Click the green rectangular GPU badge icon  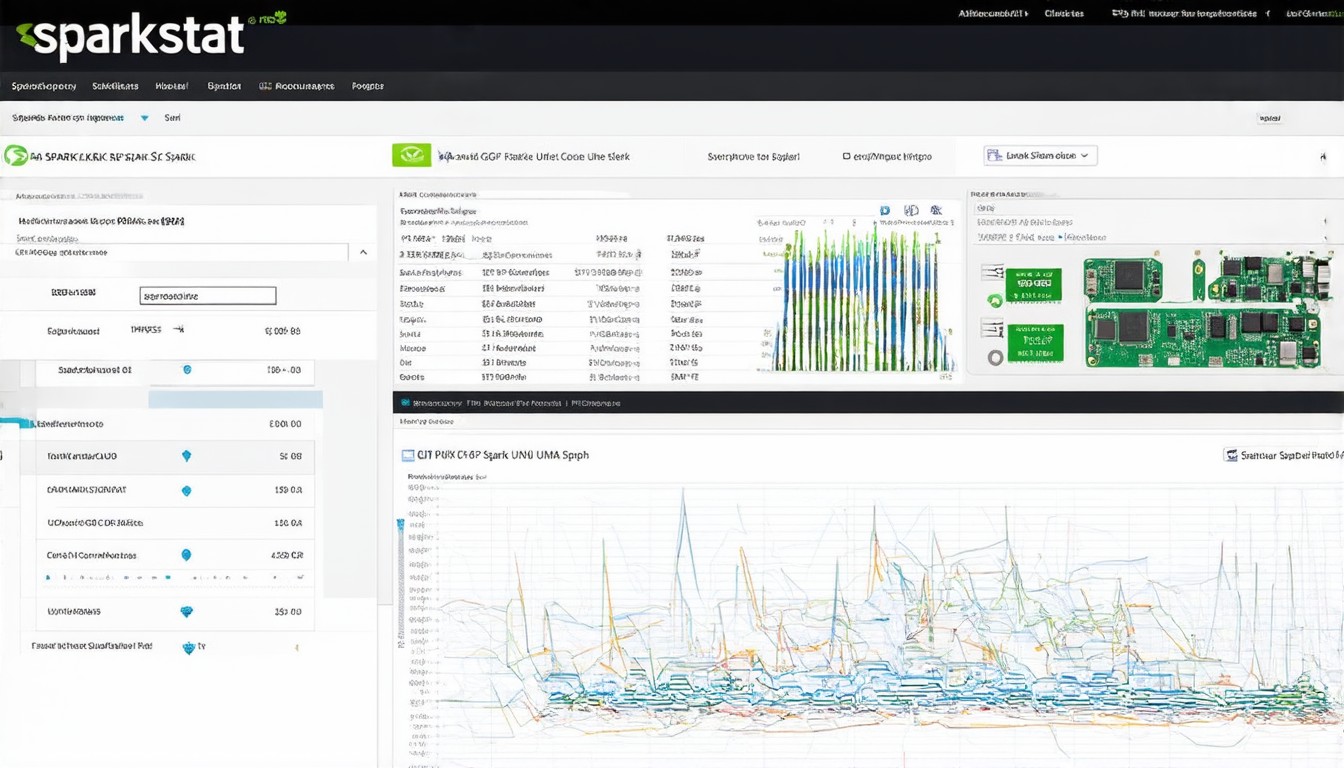[x=411, y=155]
